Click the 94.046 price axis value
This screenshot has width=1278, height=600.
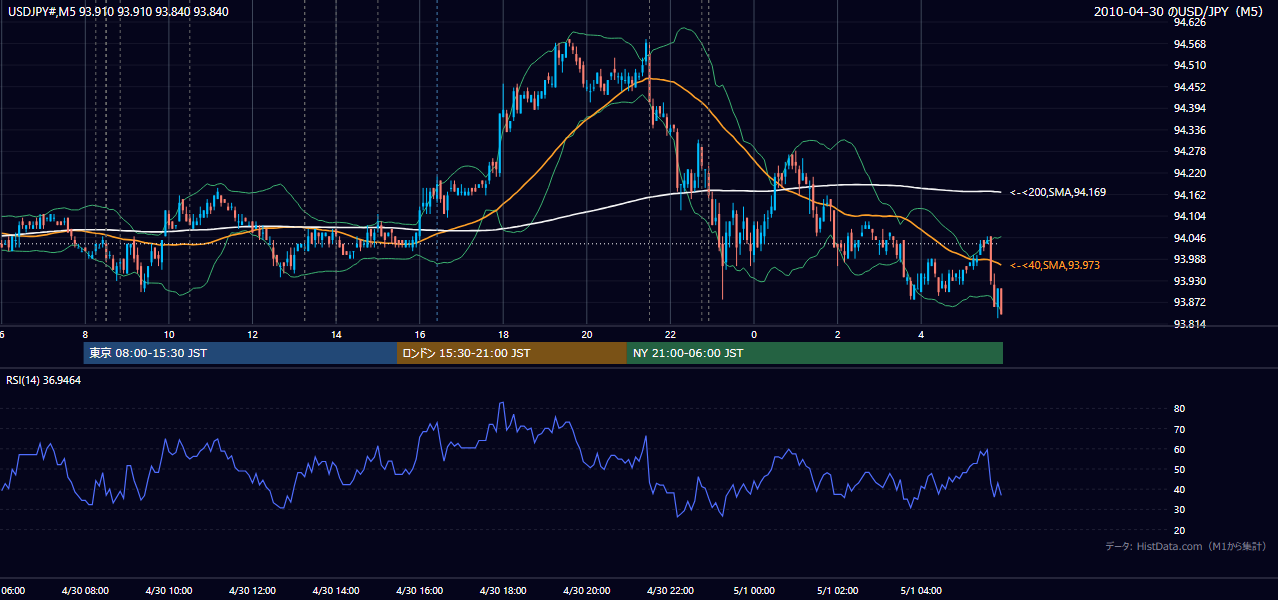1190,238
